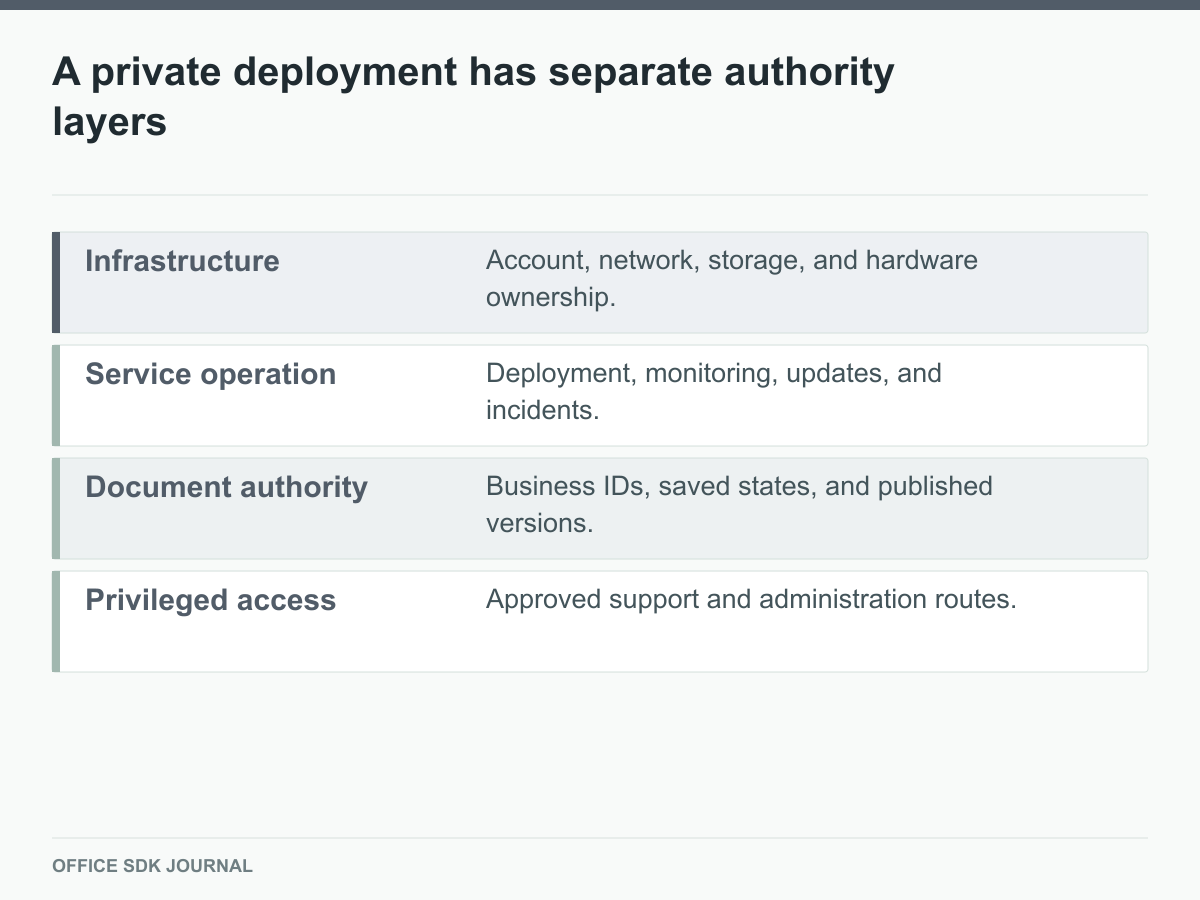Click the Privileged access row label
This screenshot has width=1200, height=900.
coord(210,600)
